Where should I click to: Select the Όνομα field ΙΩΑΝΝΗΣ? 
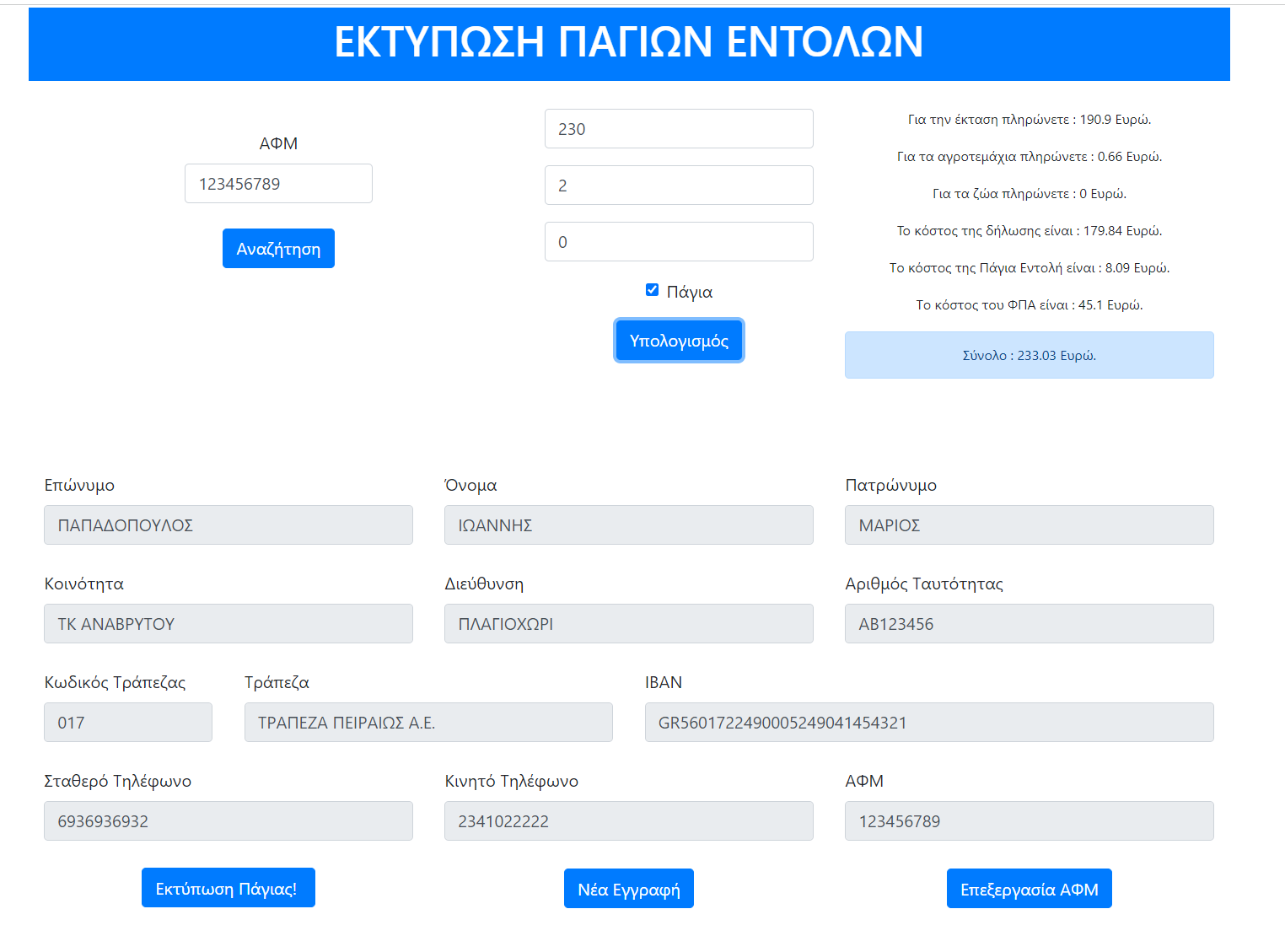tap(628, 525)
